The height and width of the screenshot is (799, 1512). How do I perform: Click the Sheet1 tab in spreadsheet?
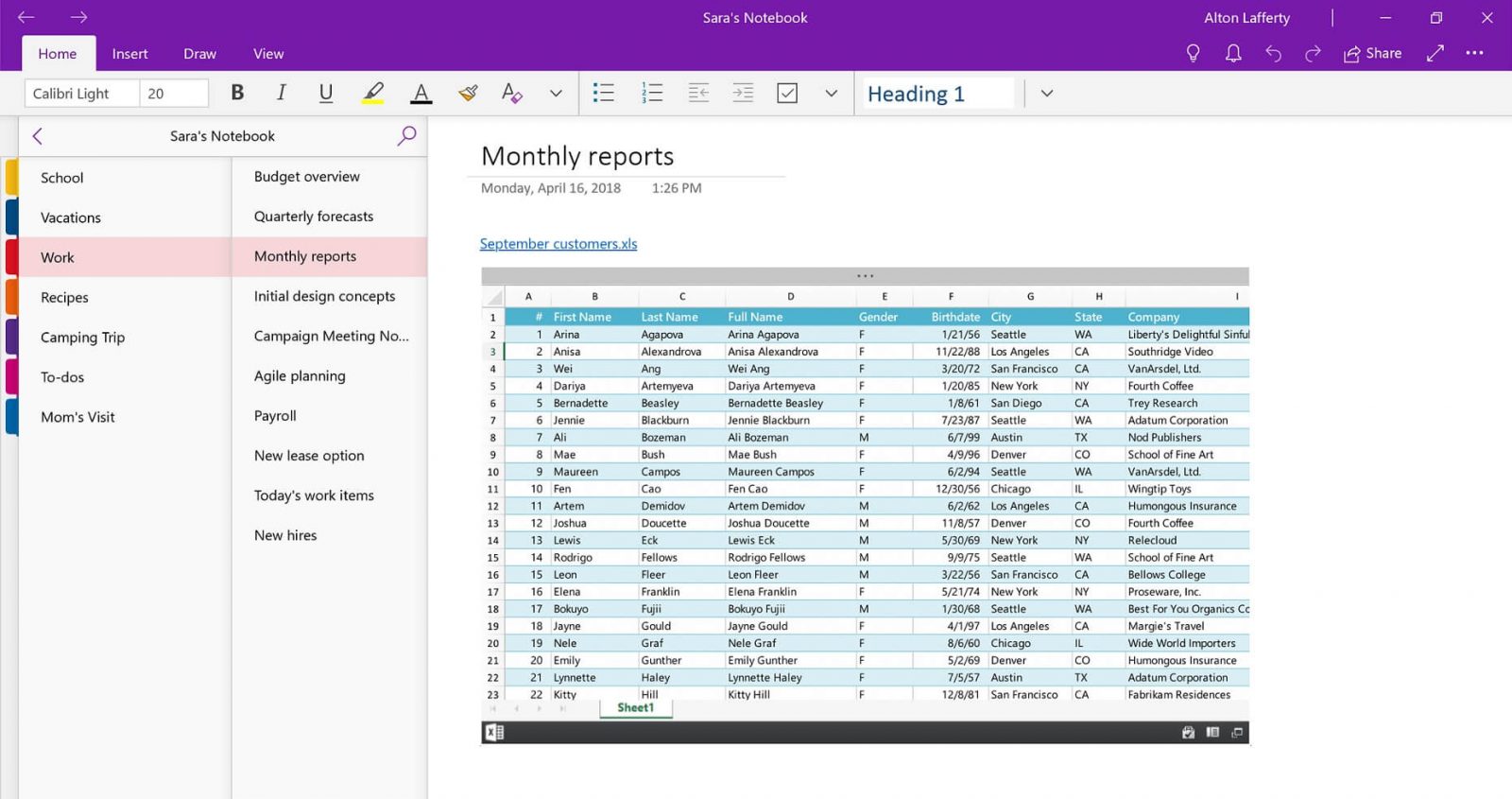pyautogui.click(x=636, y=708)
